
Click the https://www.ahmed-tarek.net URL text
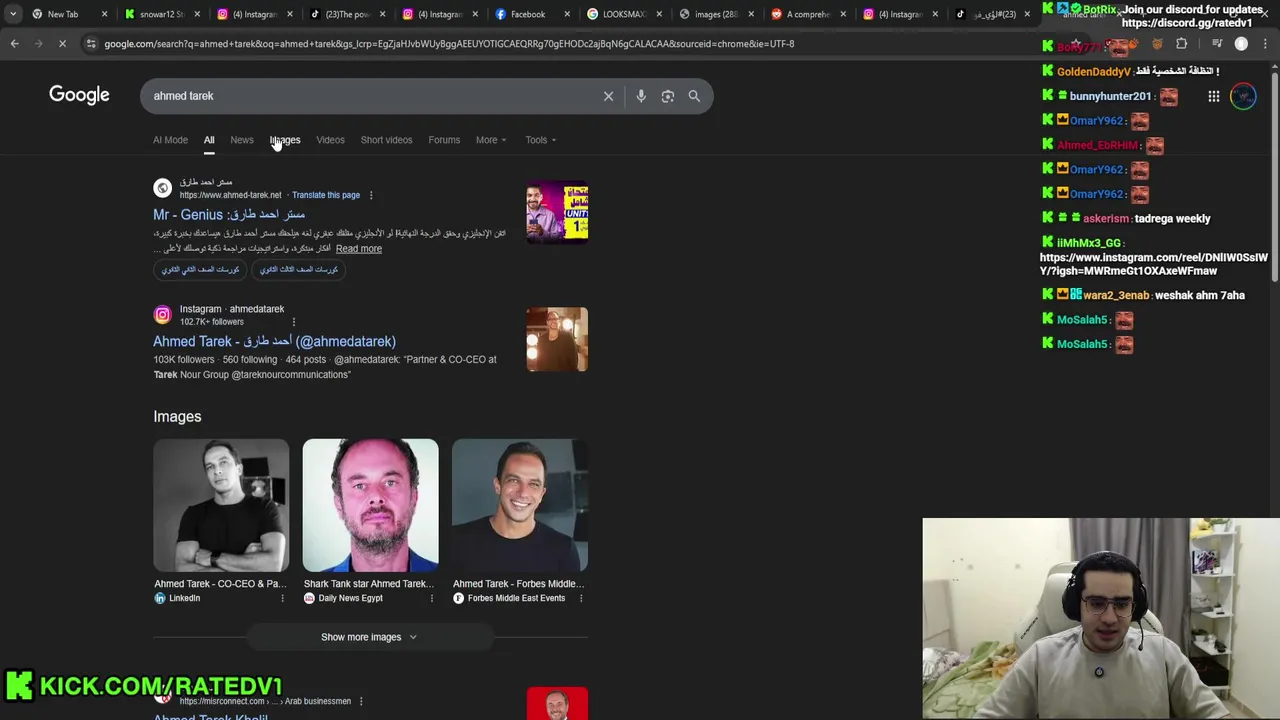click(230, 195)
